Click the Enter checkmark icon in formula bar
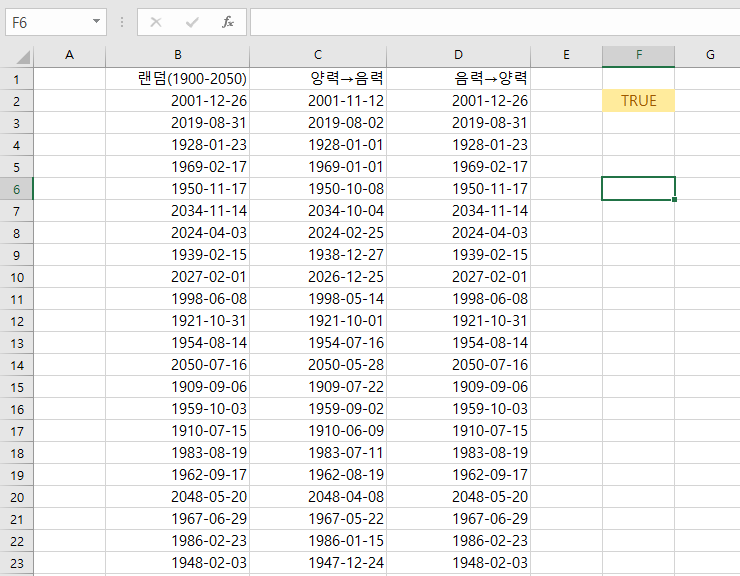Image resolution: width=740 pixels, height=576 pixels. (x=192, y=21)
